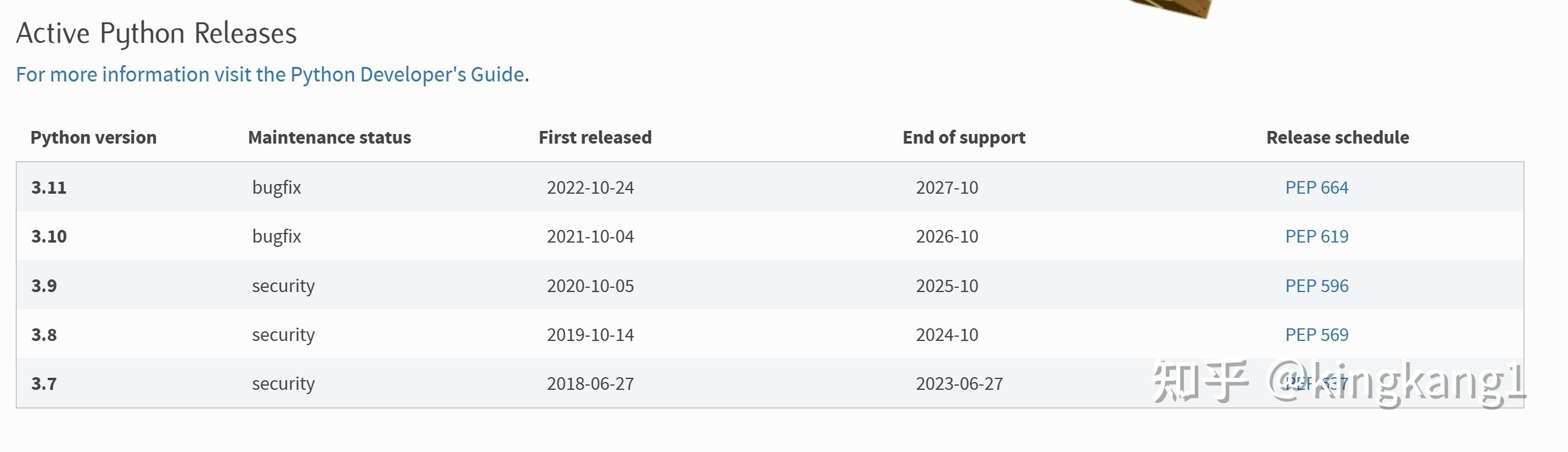The width and height of the screenshot is (1568, 452).
Task: Select the Python 3.9 version cell
Action: pos(44,285)
